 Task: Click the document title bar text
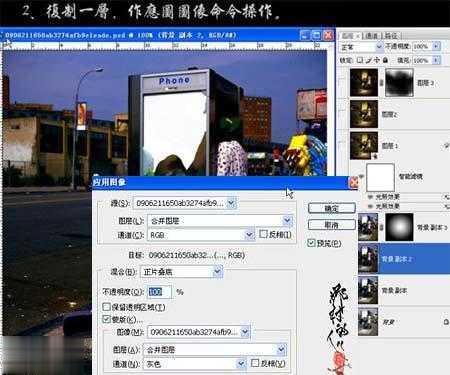[121, 35]
